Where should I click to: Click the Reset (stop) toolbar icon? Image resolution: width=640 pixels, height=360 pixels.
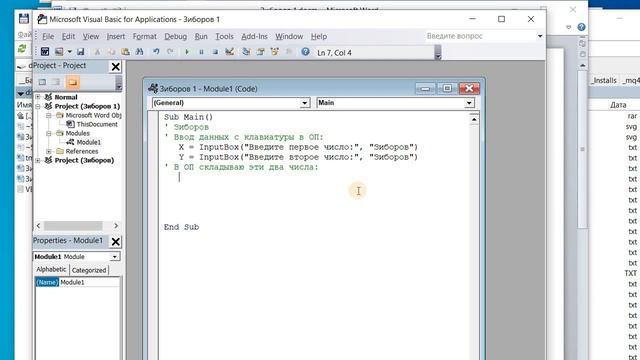[x=215, y=52]
